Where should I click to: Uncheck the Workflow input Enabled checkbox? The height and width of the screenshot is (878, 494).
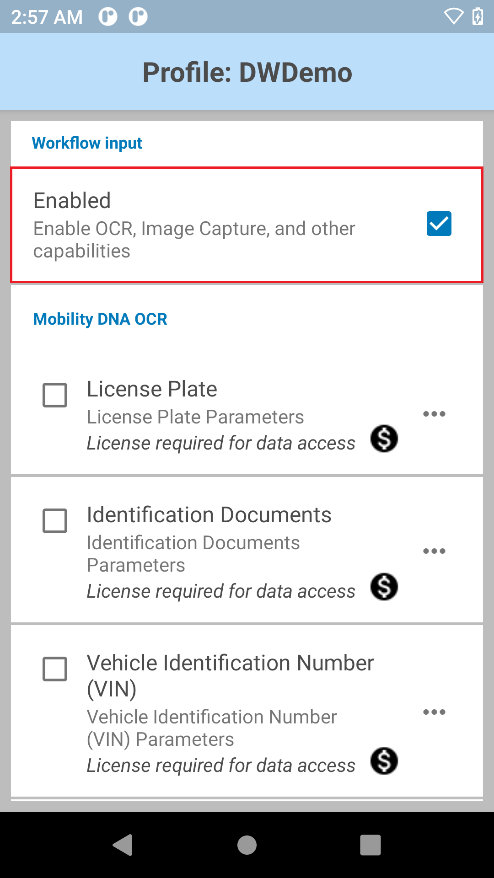click(439, 224)
